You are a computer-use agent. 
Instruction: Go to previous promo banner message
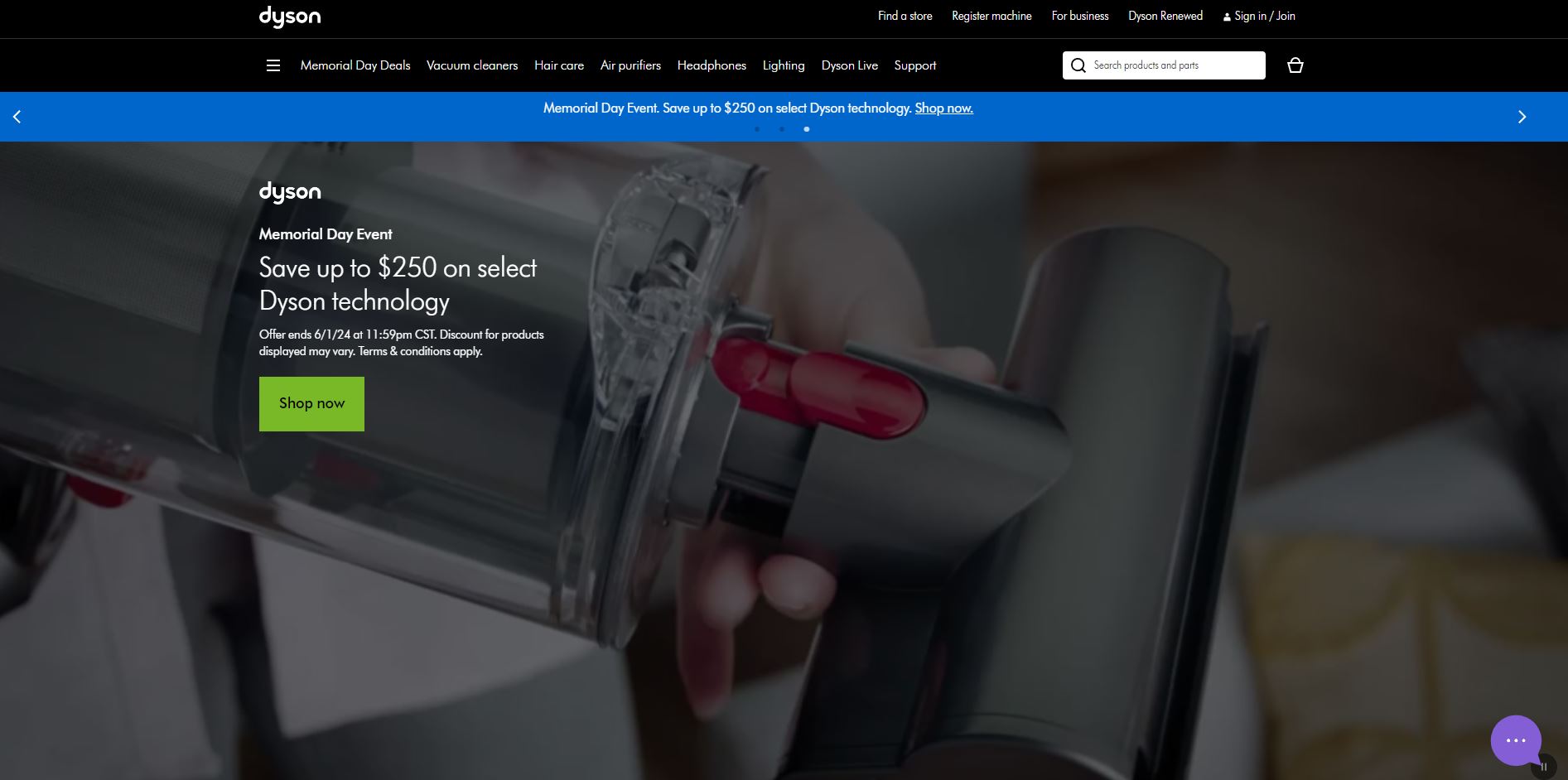click(x=17, y=117)
